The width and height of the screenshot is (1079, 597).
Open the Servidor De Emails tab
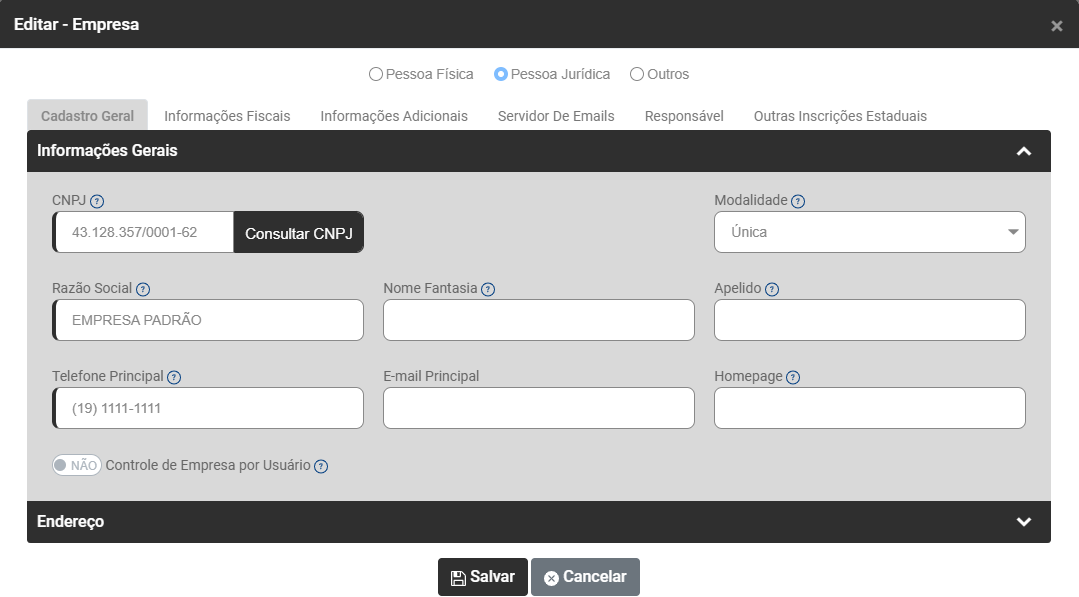click(556, 116)
